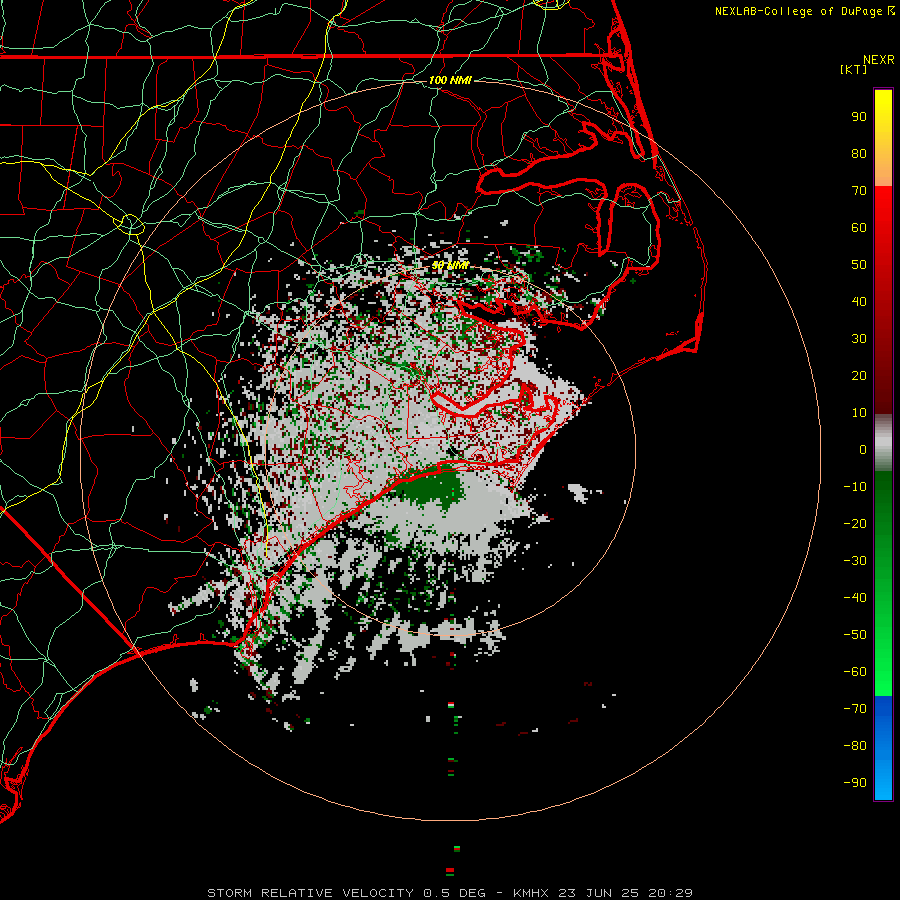Click the positive 60 knot scale label

click(859, 227)
